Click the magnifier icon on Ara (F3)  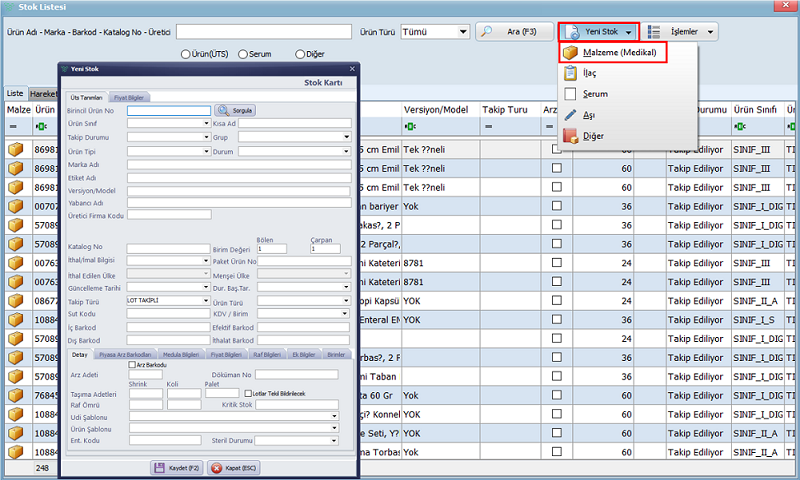(487, 32)
